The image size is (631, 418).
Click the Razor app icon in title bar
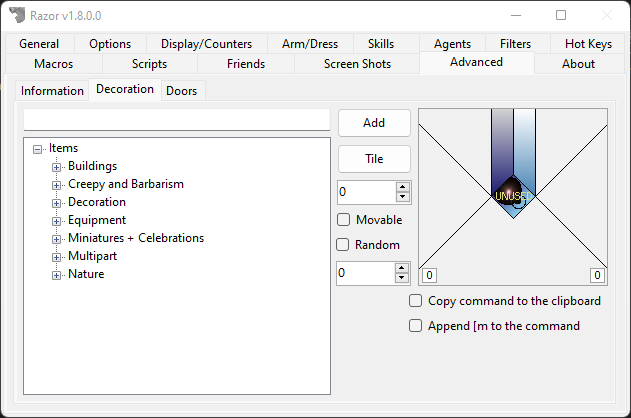(x=17, y=15)
